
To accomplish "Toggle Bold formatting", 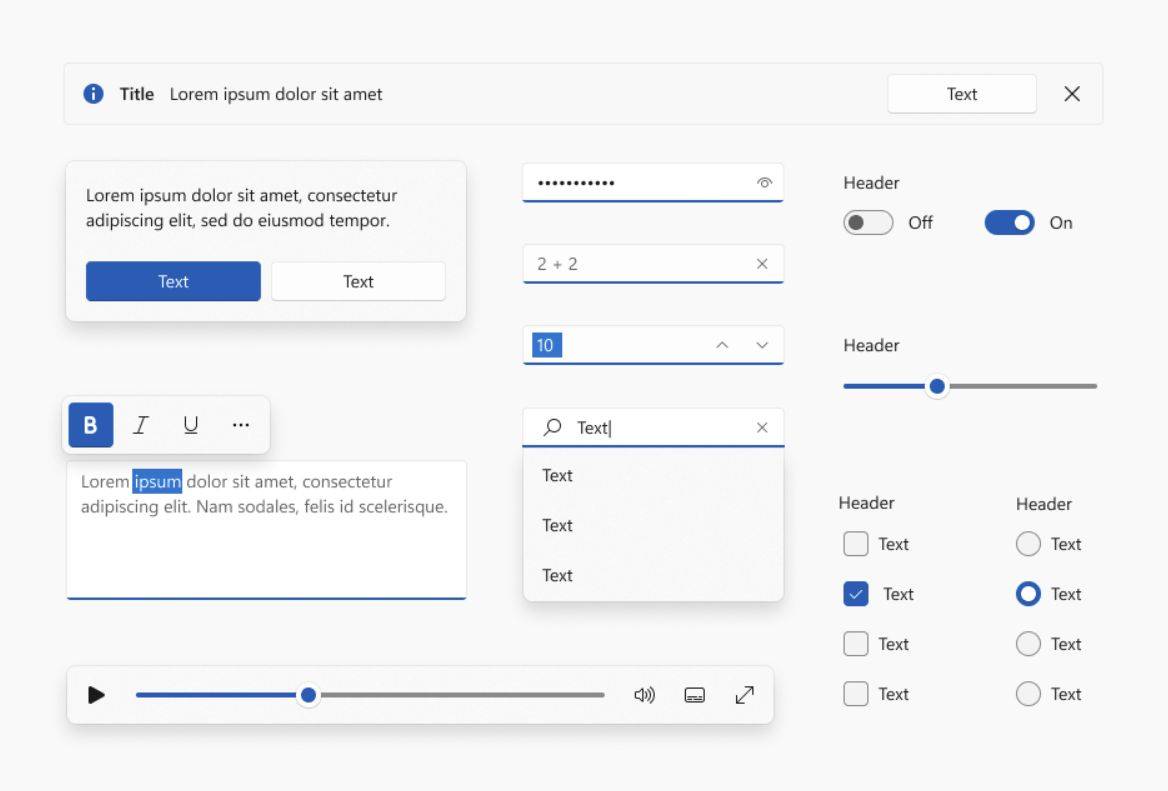I will pyautogui.click(x=91, y=425).
